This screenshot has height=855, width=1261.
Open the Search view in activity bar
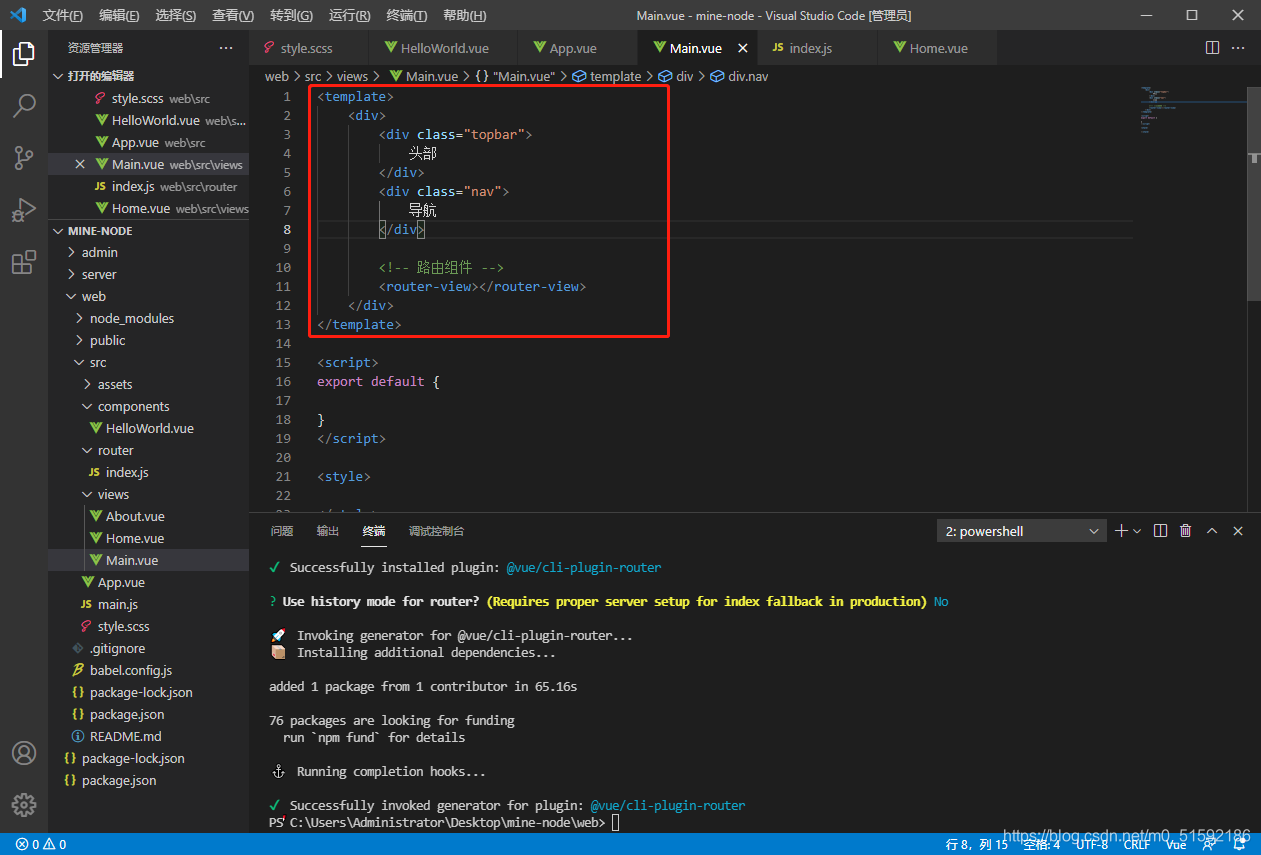click(24, 105)
